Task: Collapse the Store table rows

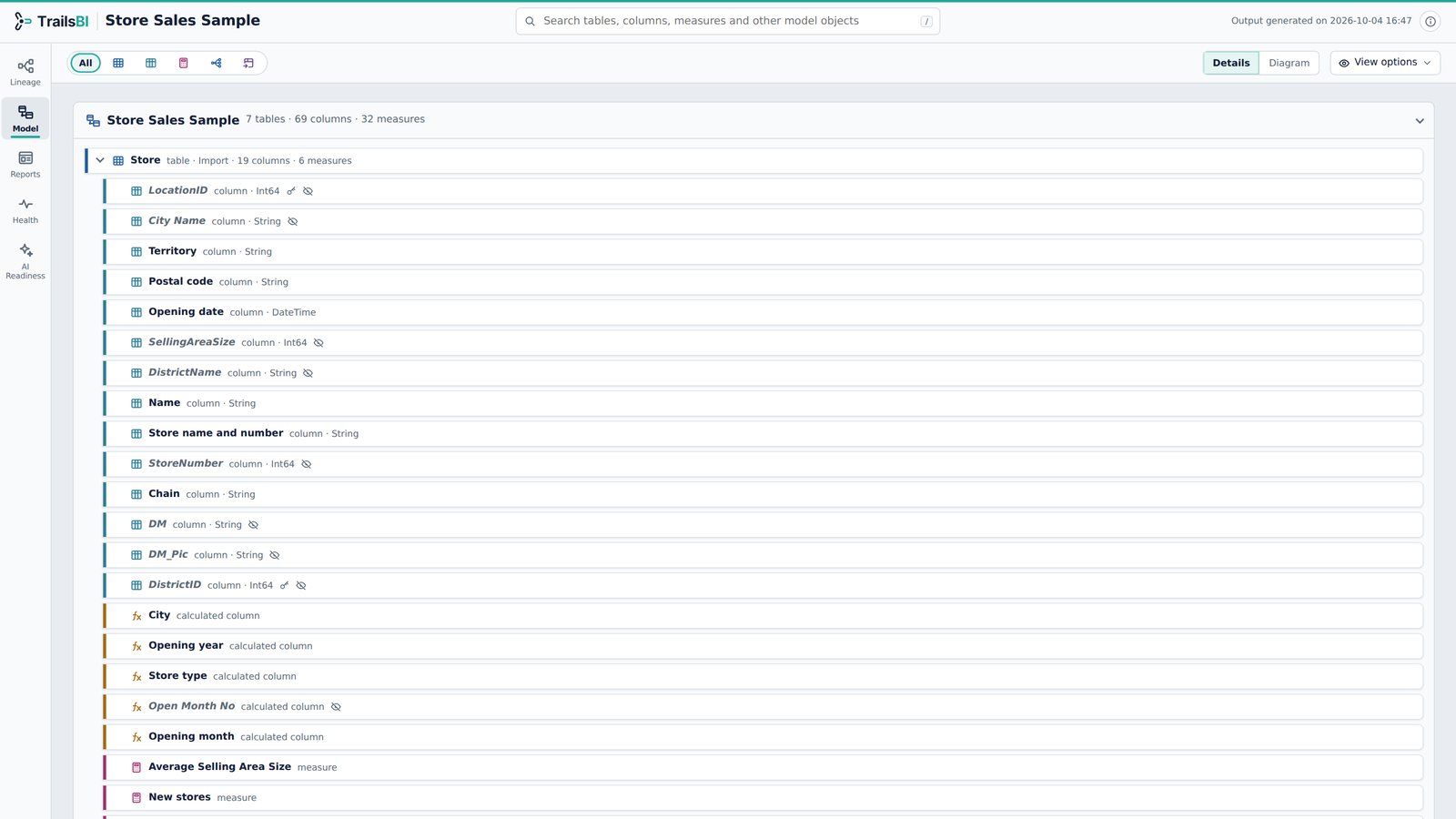Action: pos(100,160)
